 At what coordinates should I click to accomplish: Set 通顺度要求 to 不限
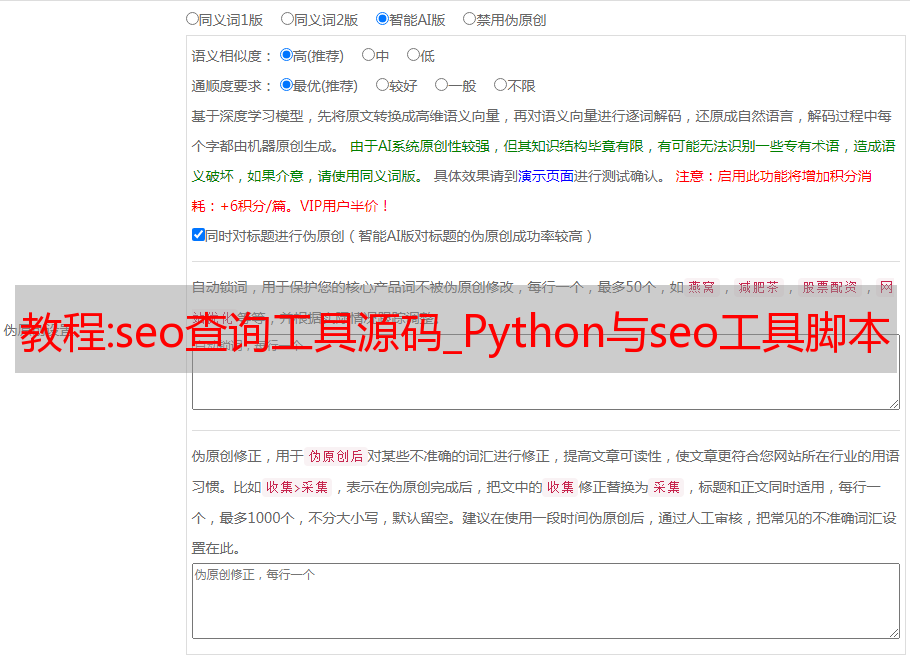click(x=500, y=85)
